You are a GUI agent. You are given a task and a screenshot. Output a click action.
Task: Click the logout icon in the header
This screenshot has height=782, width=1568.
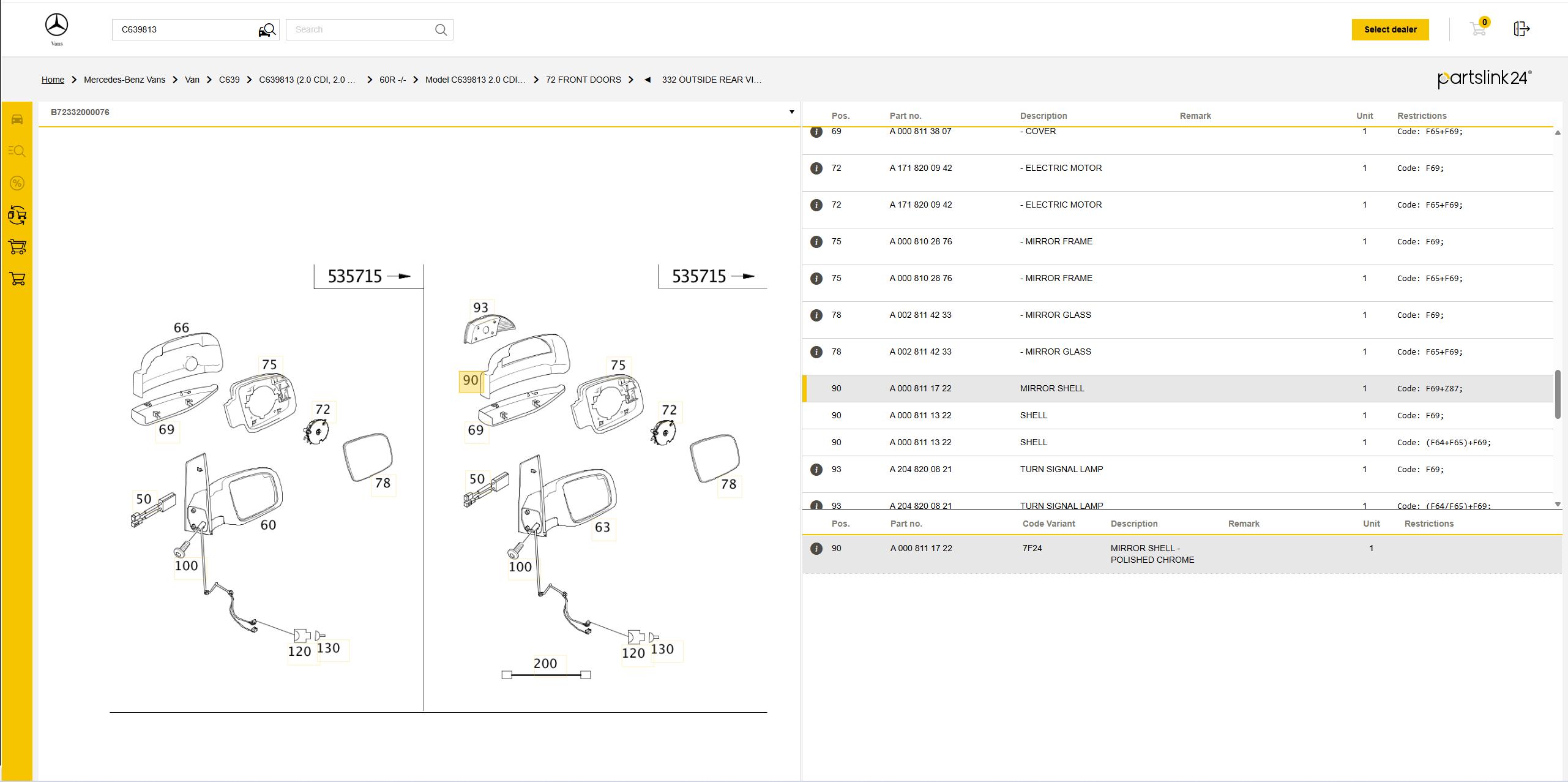pos(1521,29)
